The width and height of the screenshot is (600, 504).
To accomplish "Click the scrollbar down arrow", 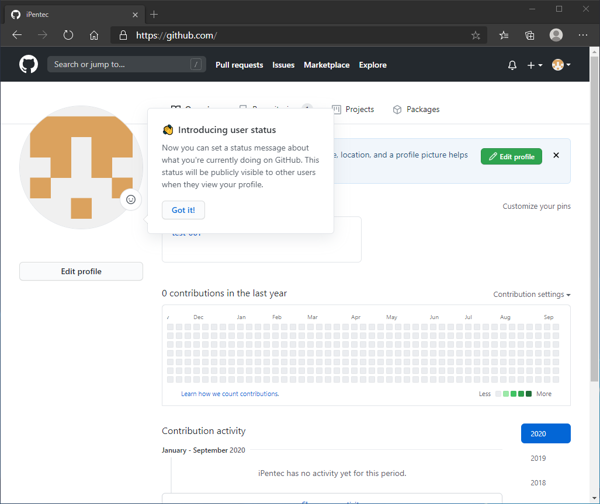I will 594,498.
